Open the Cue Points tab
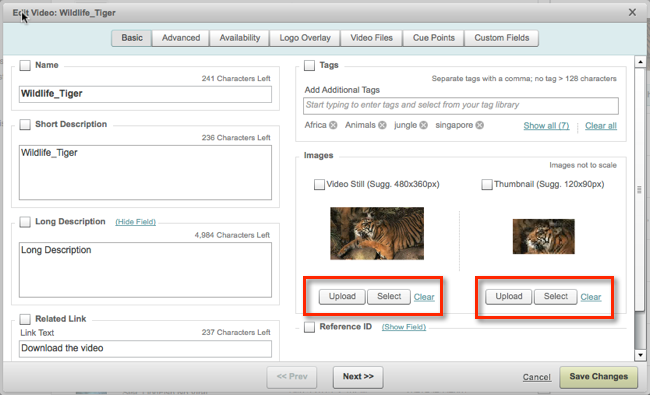The width and height of the screenshot is (650, 395). [434, 38]
